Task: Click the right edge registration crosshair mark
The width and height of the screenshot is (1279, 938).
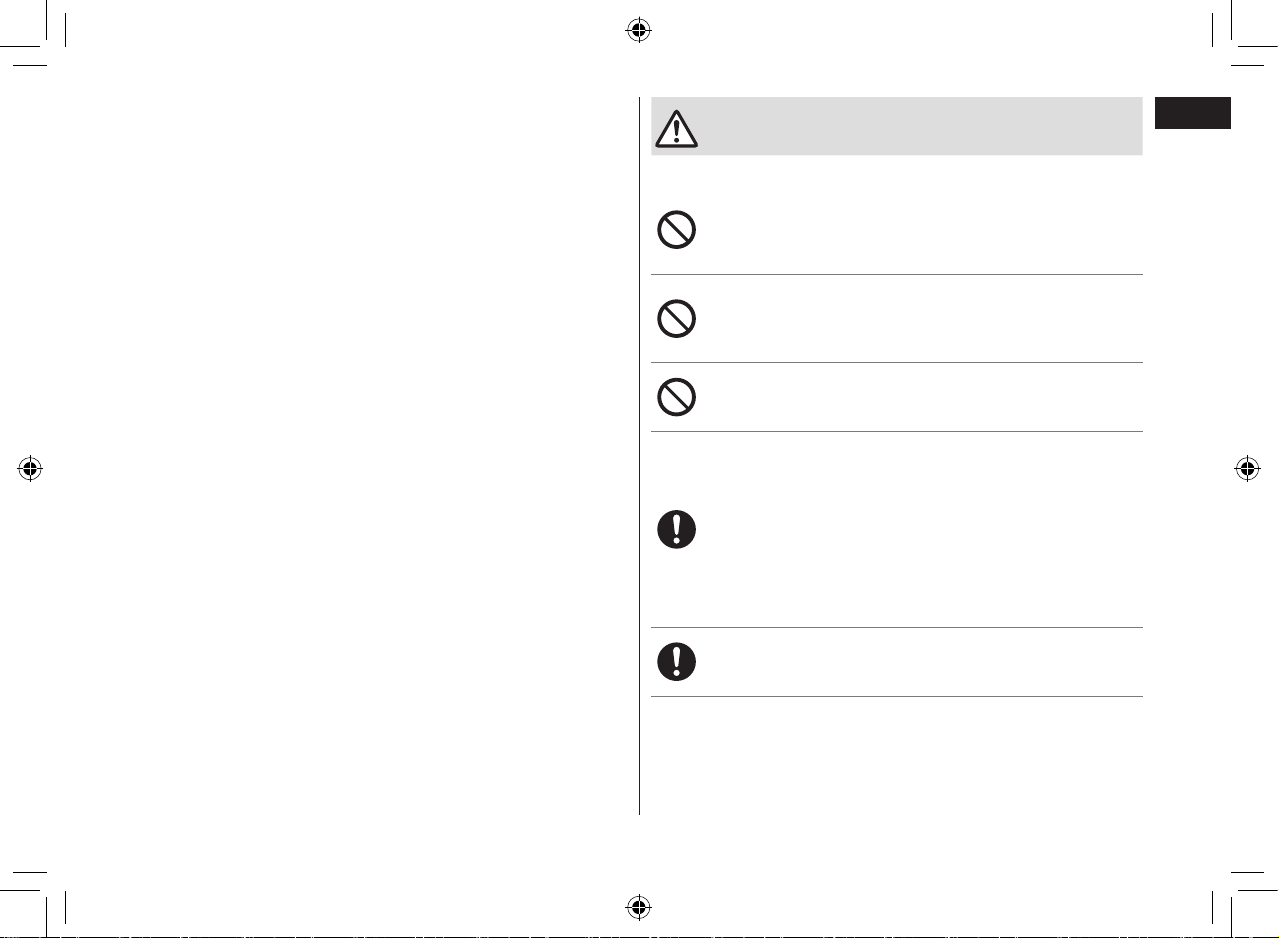Action: pos(1246,469)
